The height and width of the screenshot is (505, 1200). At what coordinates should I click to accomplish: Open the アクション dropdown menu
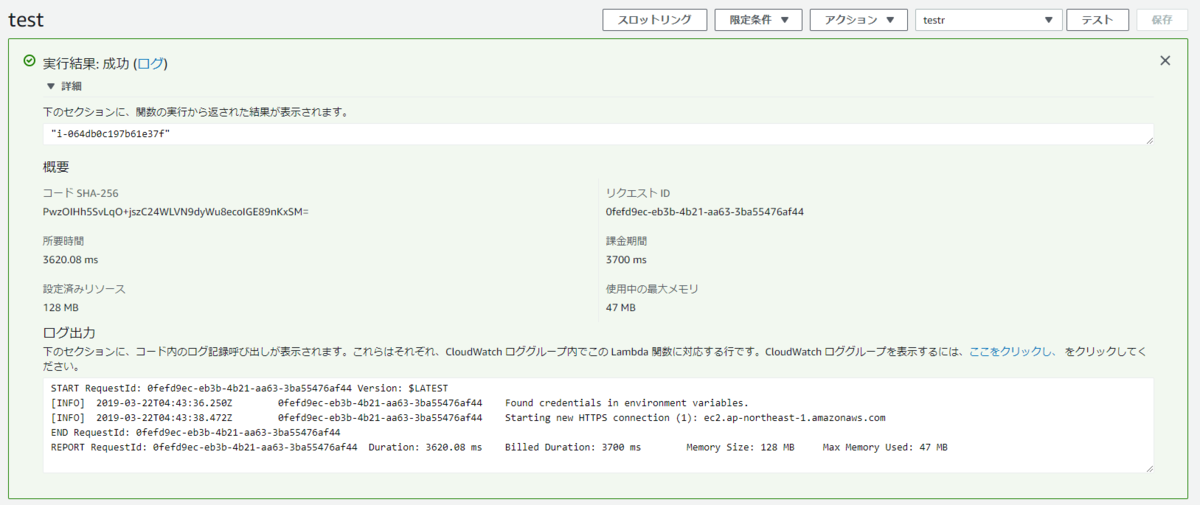pos(858,20)
